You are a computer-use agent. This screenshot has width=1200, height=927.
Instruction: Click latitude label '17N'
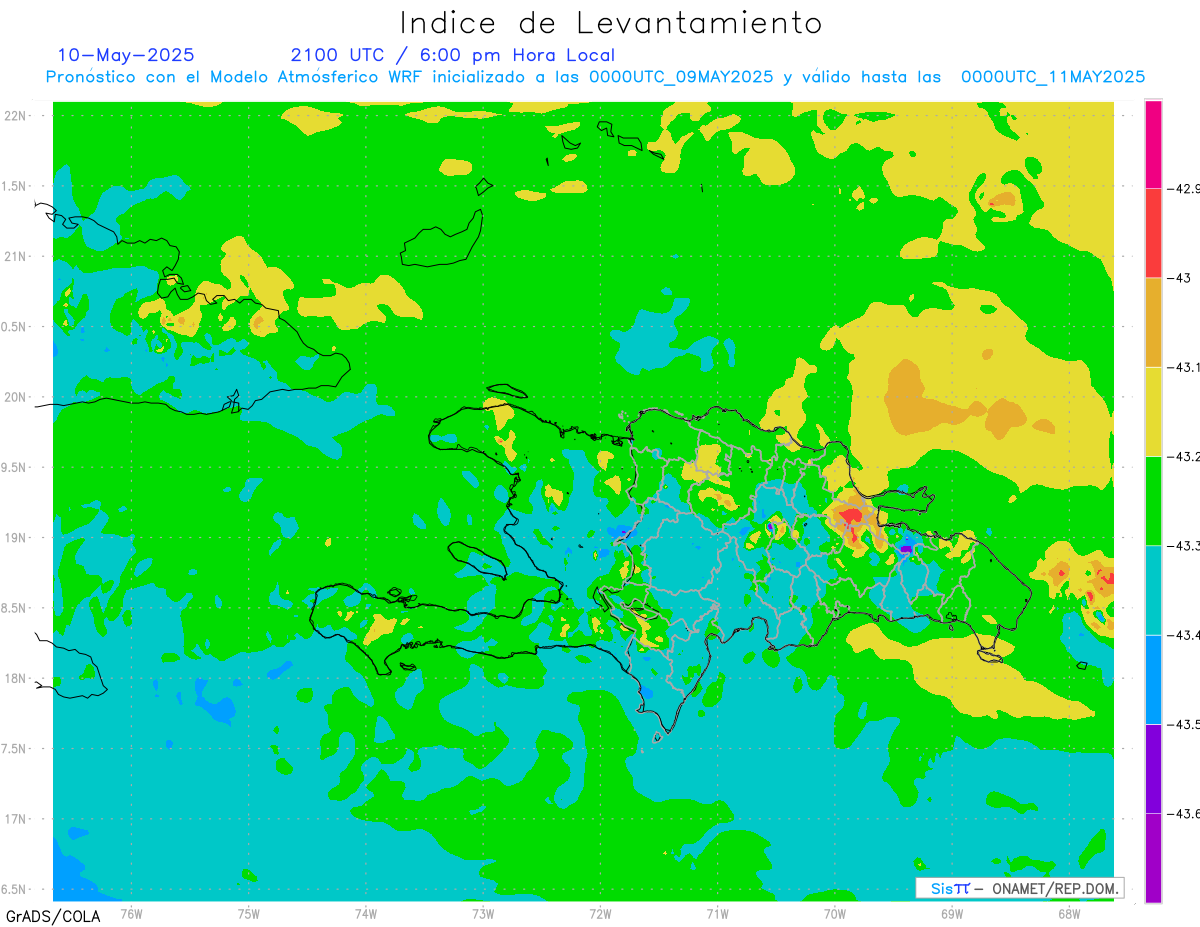(x=13, y=819)
